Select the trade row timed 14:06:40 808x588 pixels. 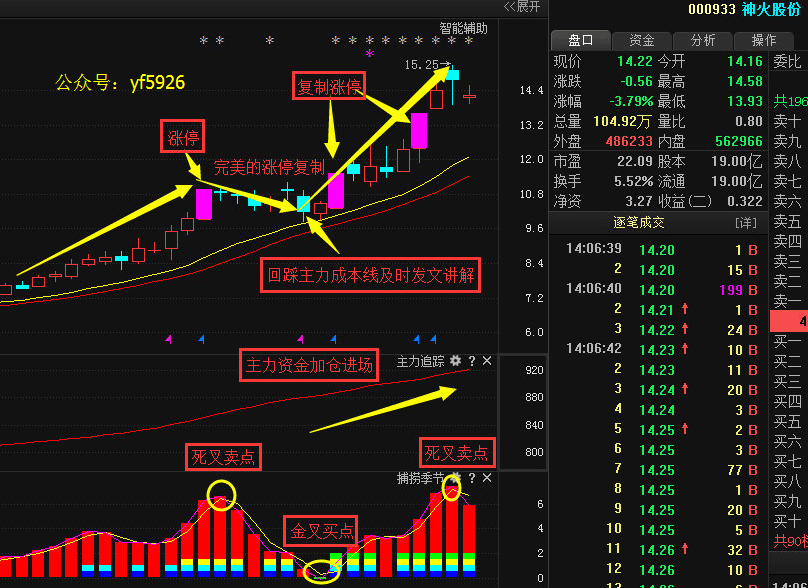coord(661,290)
